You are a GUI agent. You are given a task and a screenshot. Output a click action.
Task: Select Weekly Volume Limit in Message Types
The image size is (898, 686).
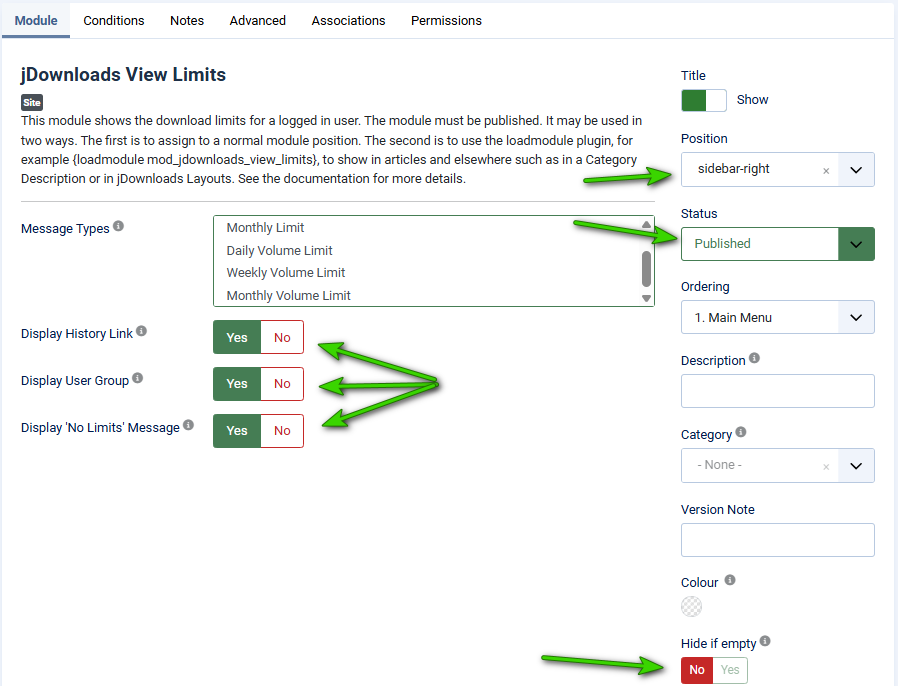click(286, 273)
